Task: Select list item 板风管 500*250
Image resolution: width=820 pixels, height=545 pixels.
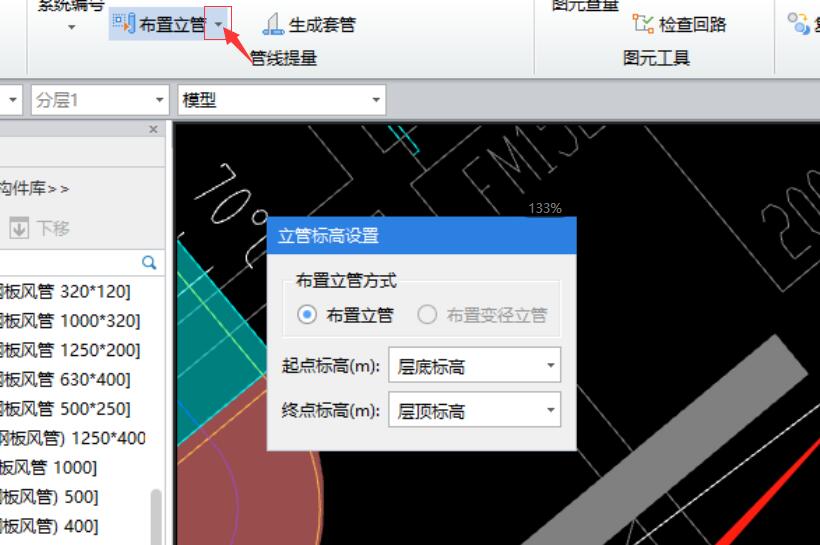Action: [x=65, y=408]
